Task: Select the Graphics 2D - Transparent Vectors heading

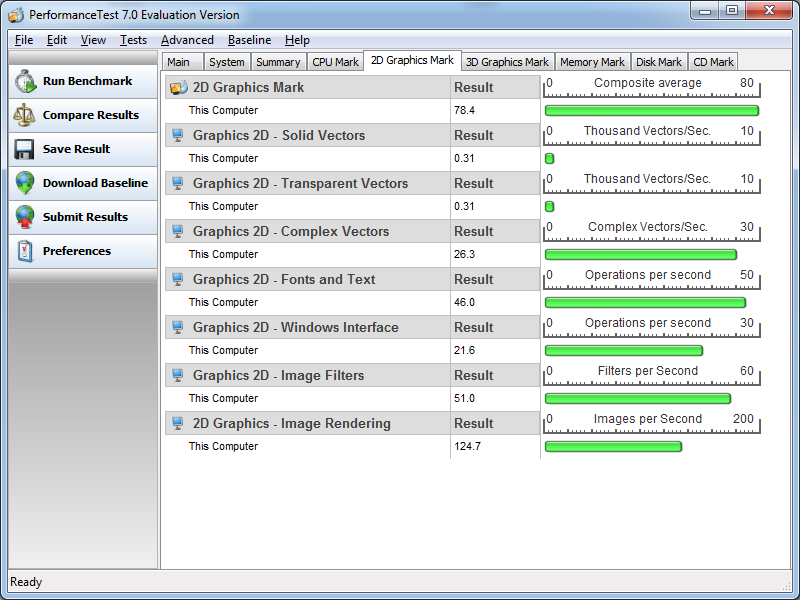Action: (x=300, y=183)
